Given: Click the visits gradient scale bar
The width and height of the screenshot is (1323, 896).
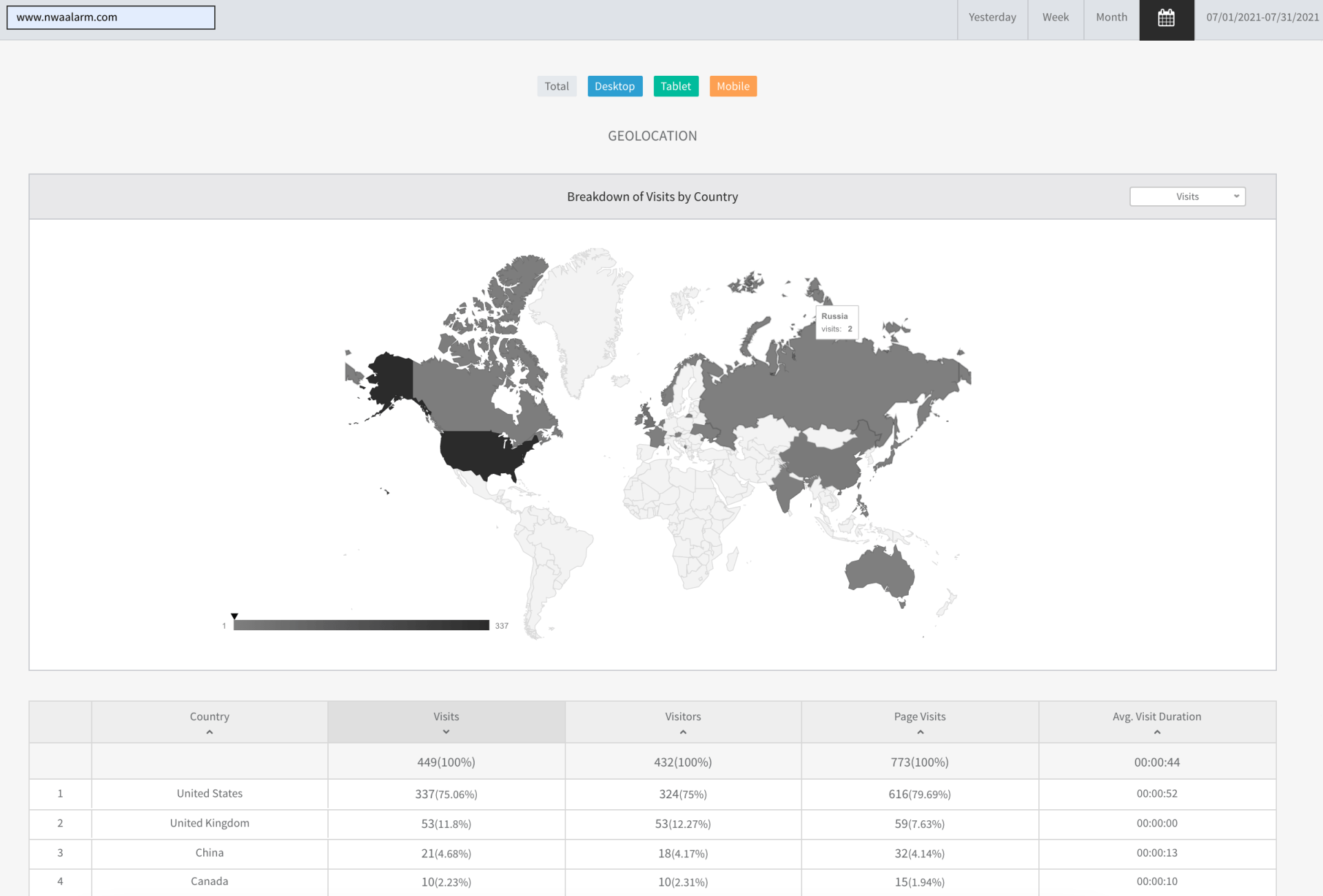Looking at the screenshot, I should 361,625.
